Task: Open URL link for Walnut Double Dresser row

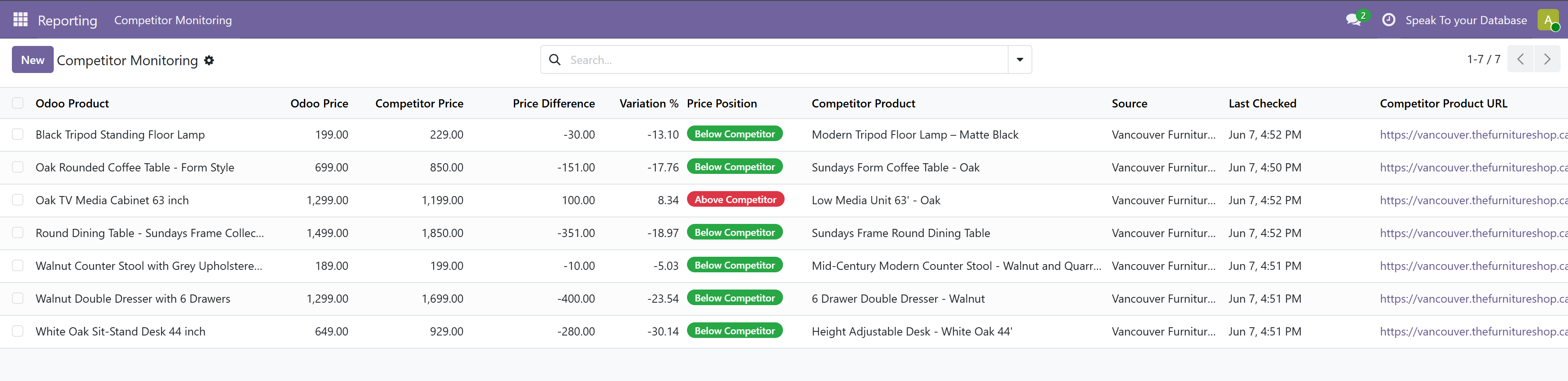Action: click(x=1473, y=299)
